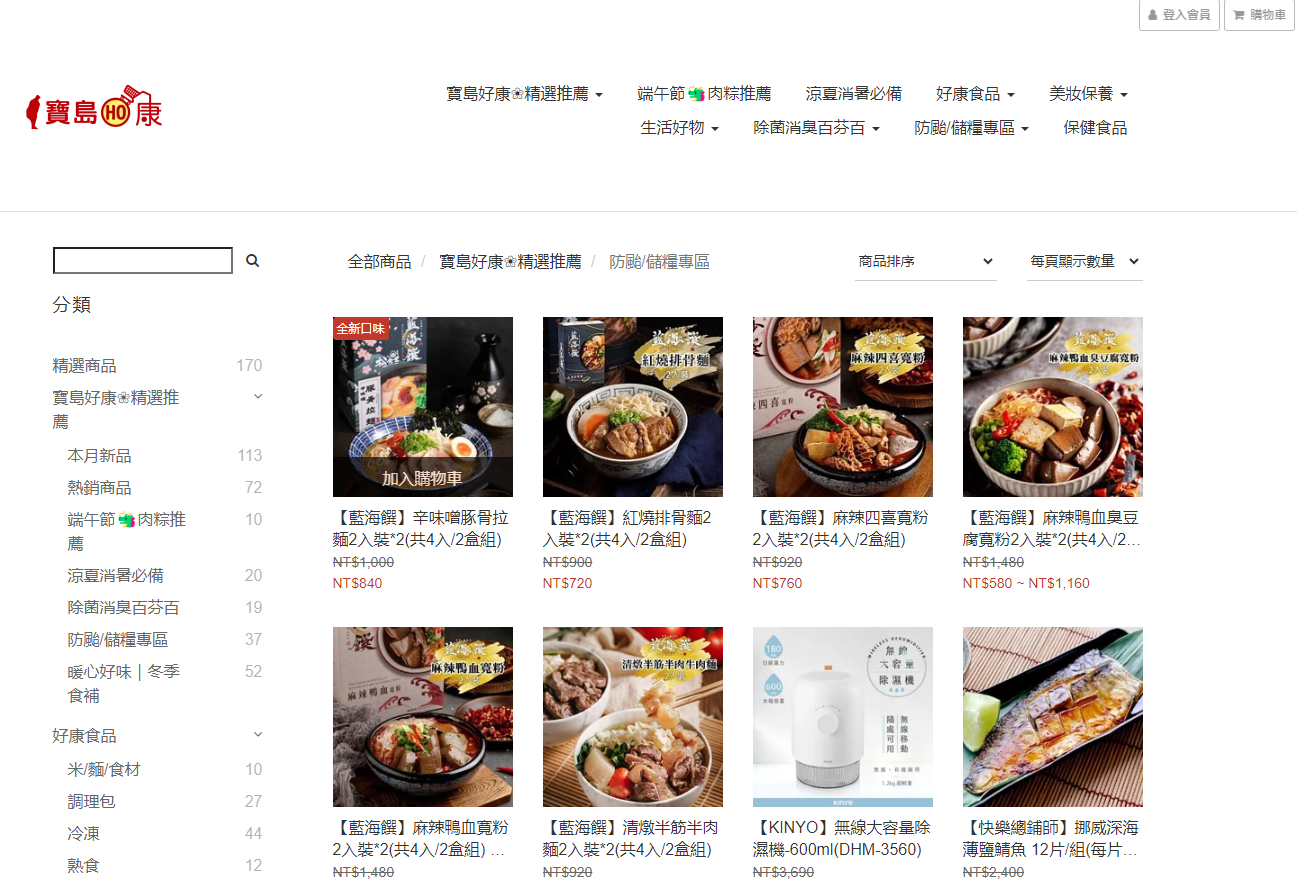
Task: Click 【藍海饌】紅燒排骨麵 product title
Action: point(628,529)
